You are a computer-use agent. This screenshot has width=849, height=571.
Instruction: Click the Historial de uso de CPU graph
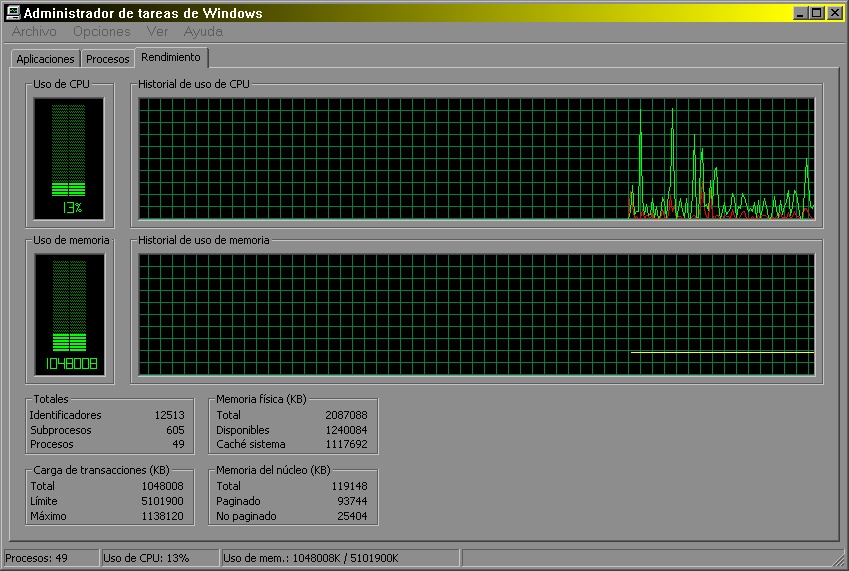[476, 159]
